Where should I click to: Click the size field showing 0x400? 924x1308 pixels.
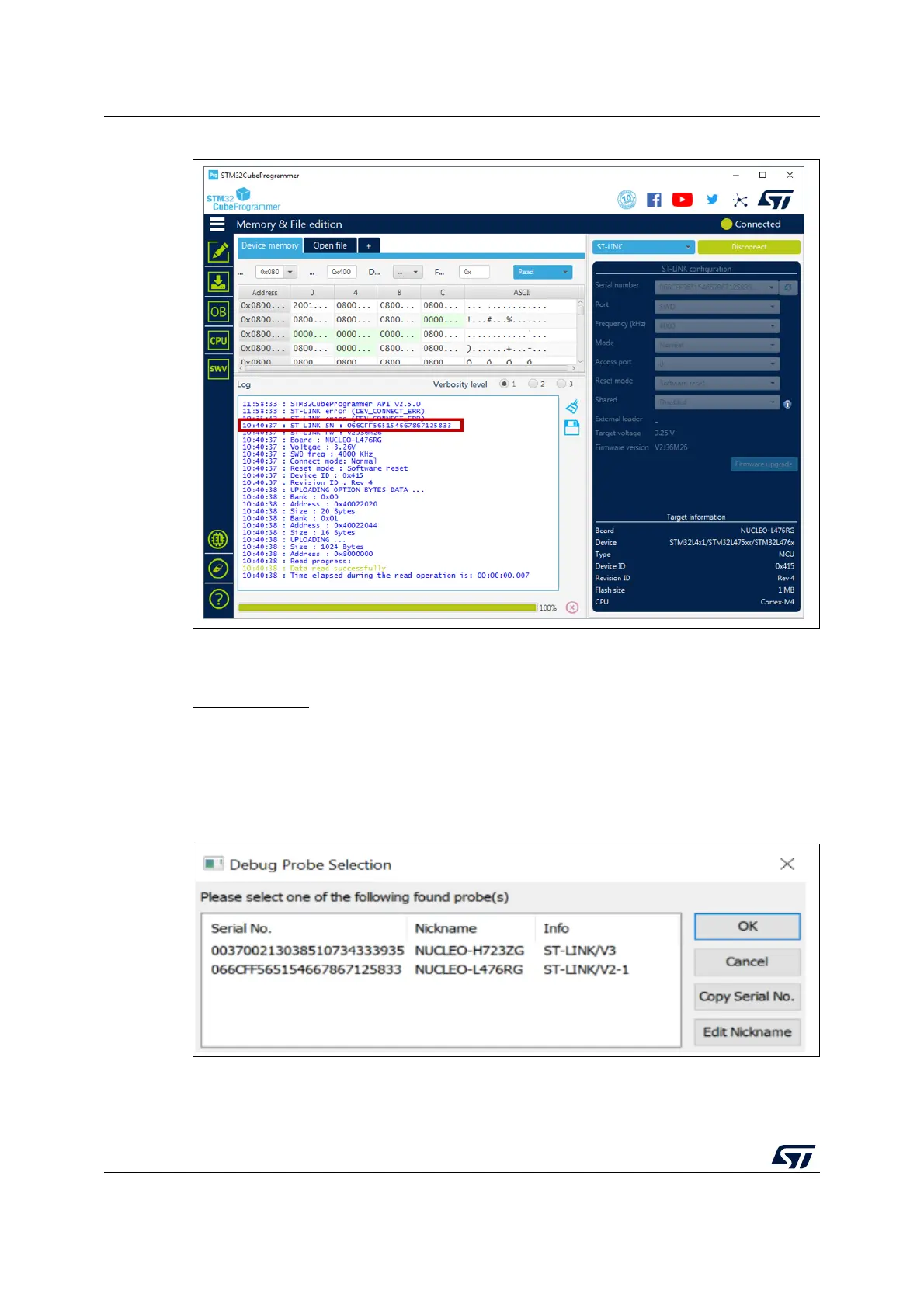click(x=342, y=272)
